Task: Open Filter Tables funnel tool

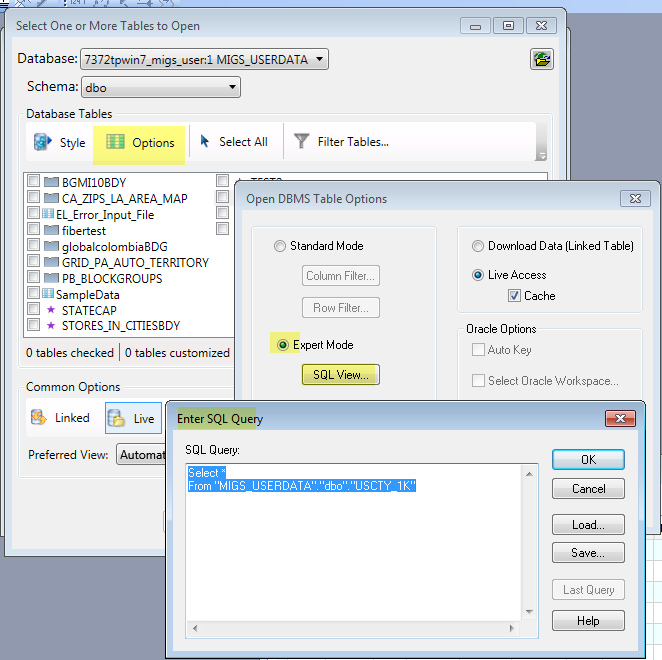Action: point(341,142)
